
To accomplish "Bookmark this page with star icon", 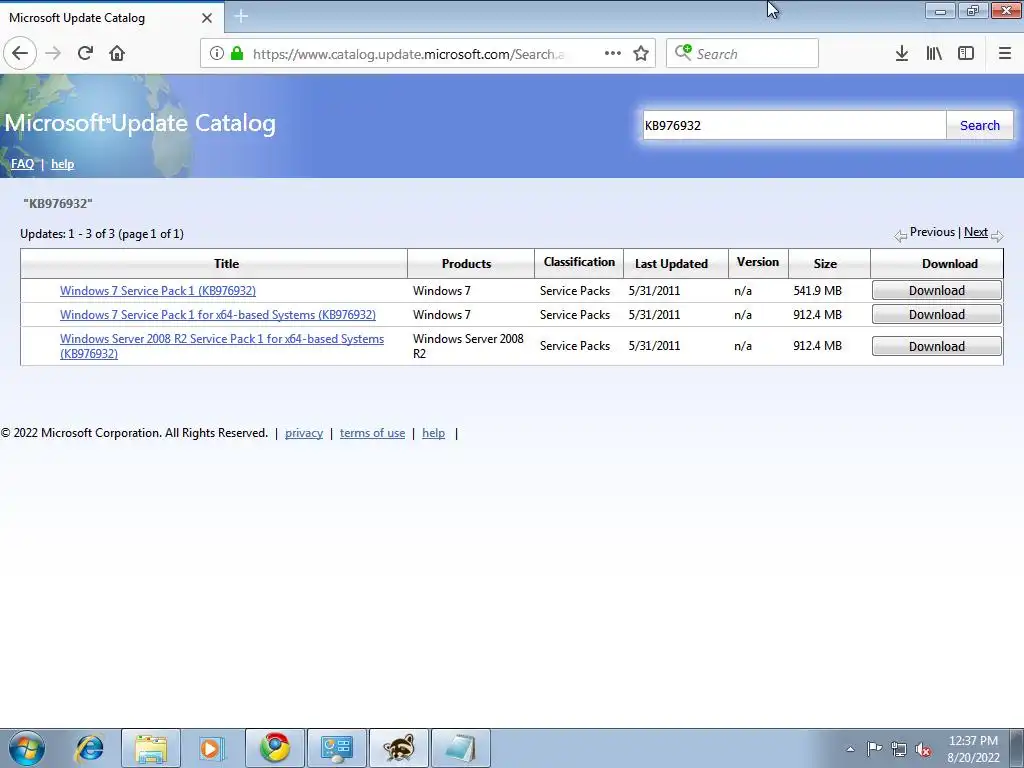I will pos(641,54).
